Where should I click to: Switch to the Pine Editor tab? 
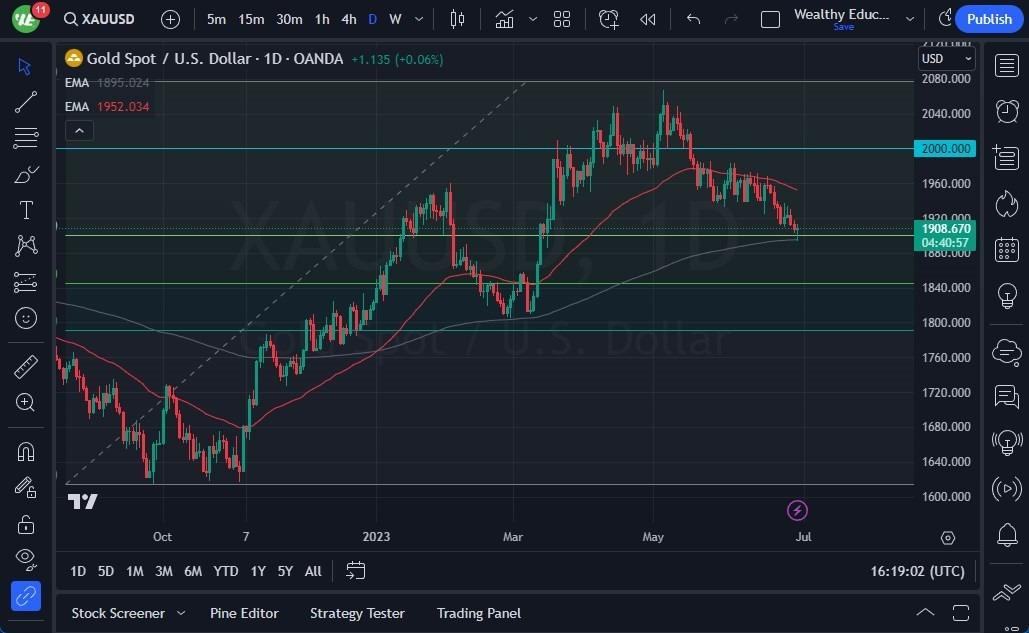point(244,613)
